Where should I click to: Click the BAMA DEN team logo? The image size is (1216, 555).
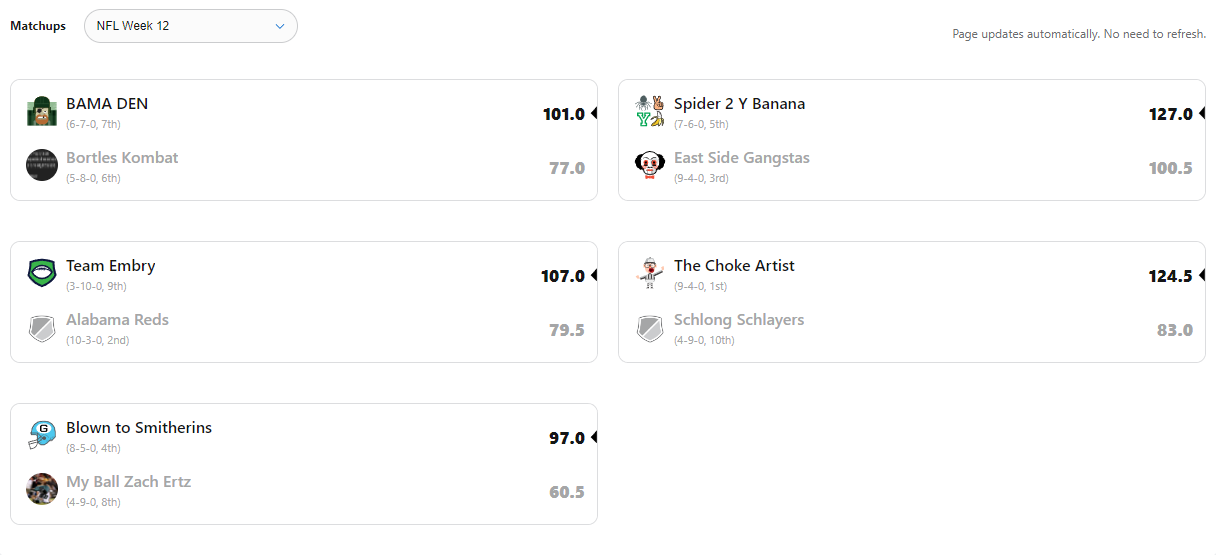tap(42, 111)
